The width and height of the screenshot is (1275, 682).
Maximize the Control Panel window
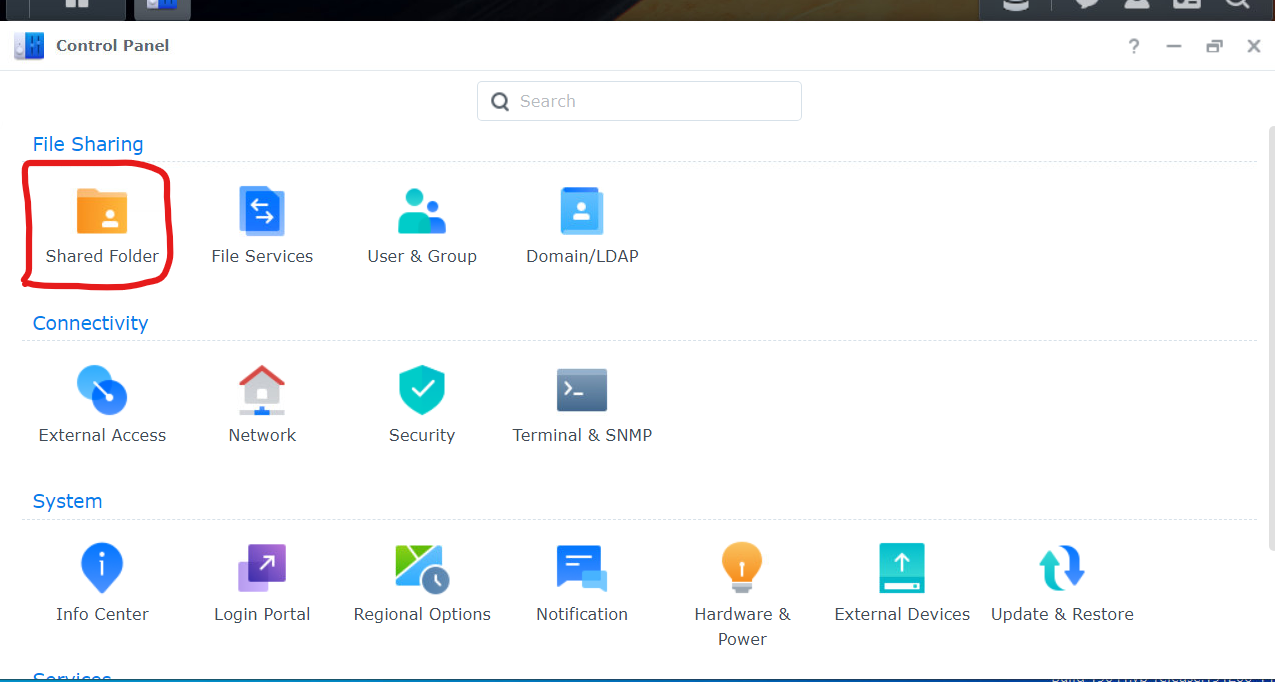[x=1214, y=46]
